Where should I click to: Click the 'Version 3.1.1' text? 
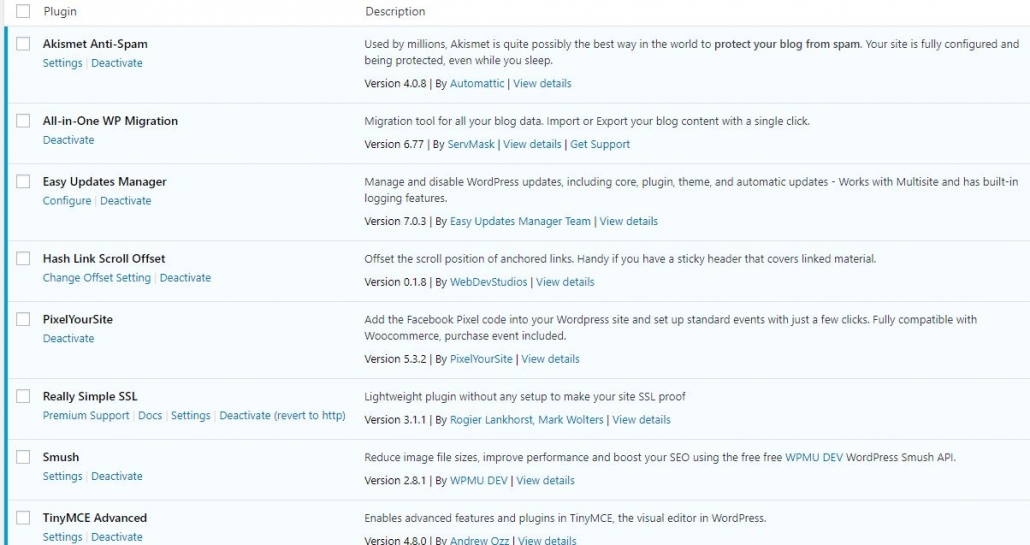[x=395, y=420]
